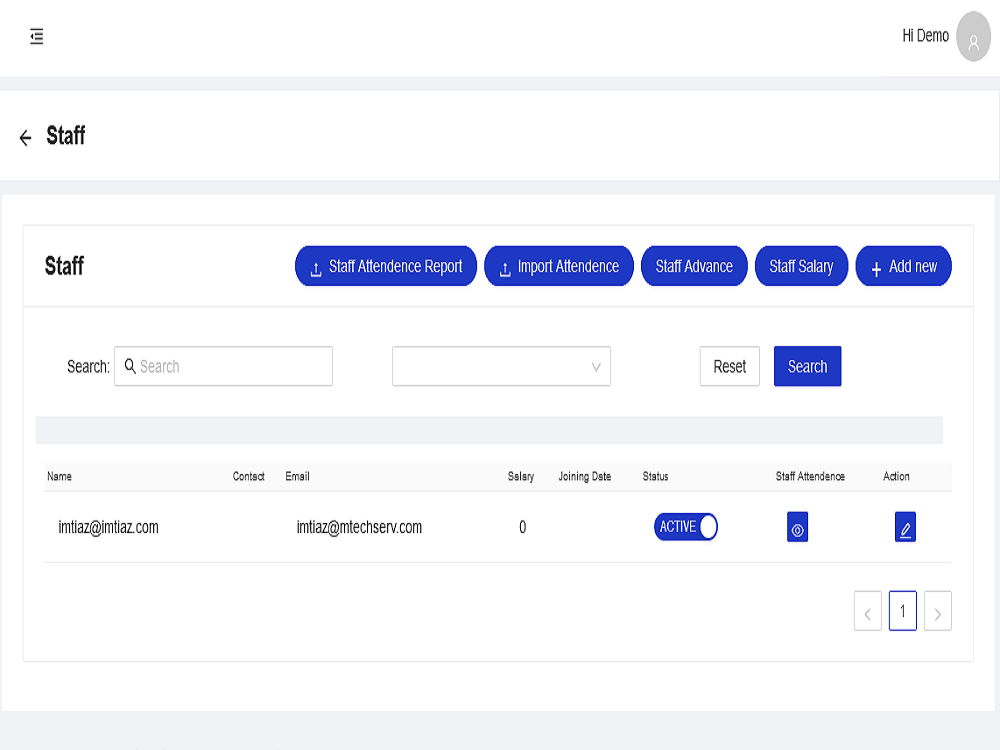This screenshot has height=750, width=1000.
Task: Open the user avatar profile
Action: pos(973,36)
